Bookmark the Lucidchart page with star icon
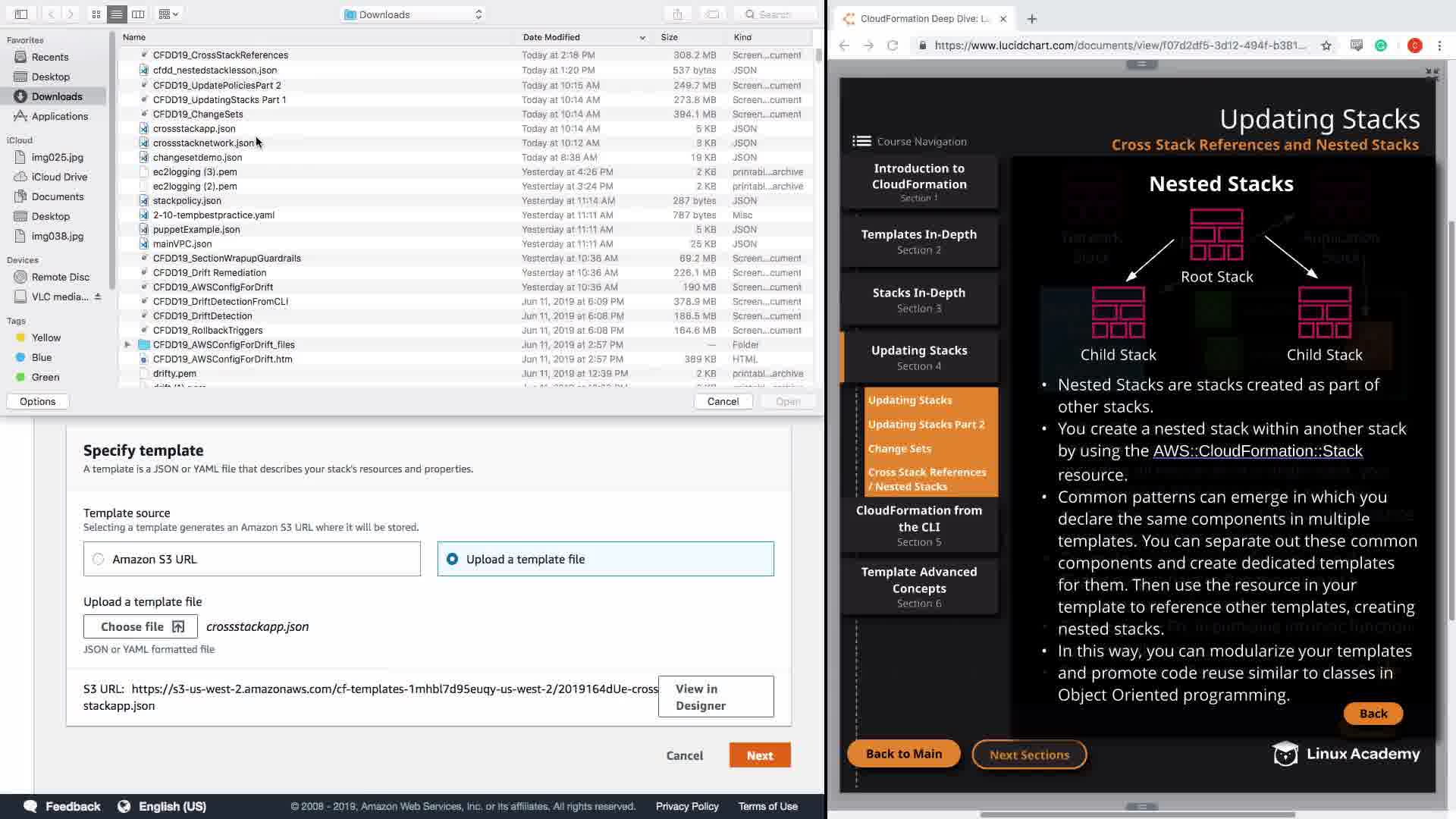 1326,45
